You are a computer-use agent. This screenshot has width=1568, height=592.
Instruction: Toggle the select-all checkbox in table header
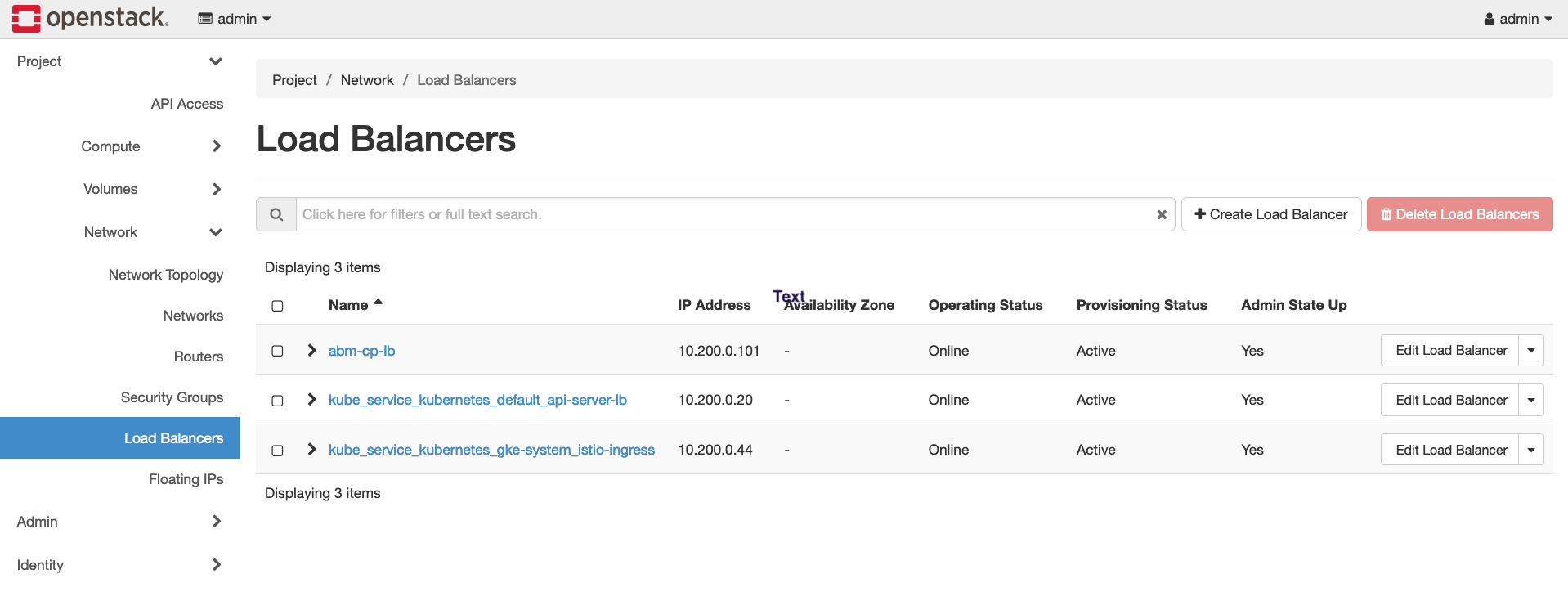pos(277,306)
